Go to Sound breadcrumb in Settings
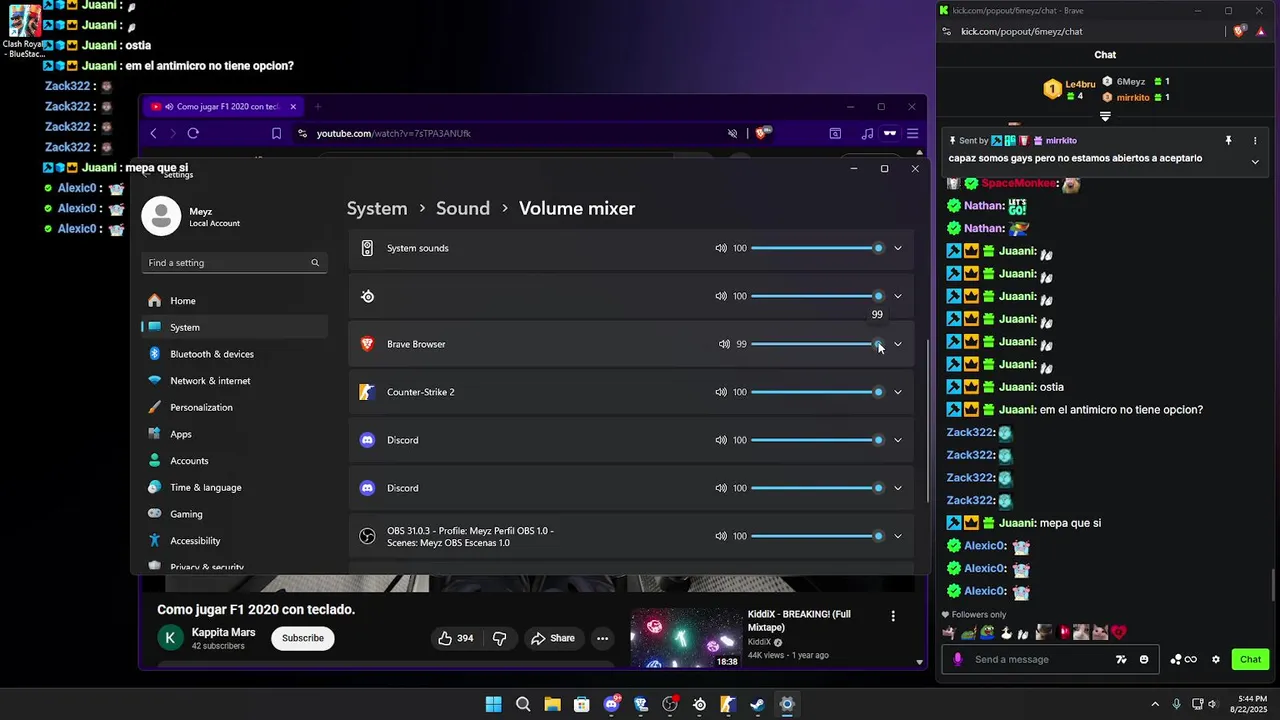Viewport: 1280px width, 720px height. [x=463, y=208]
